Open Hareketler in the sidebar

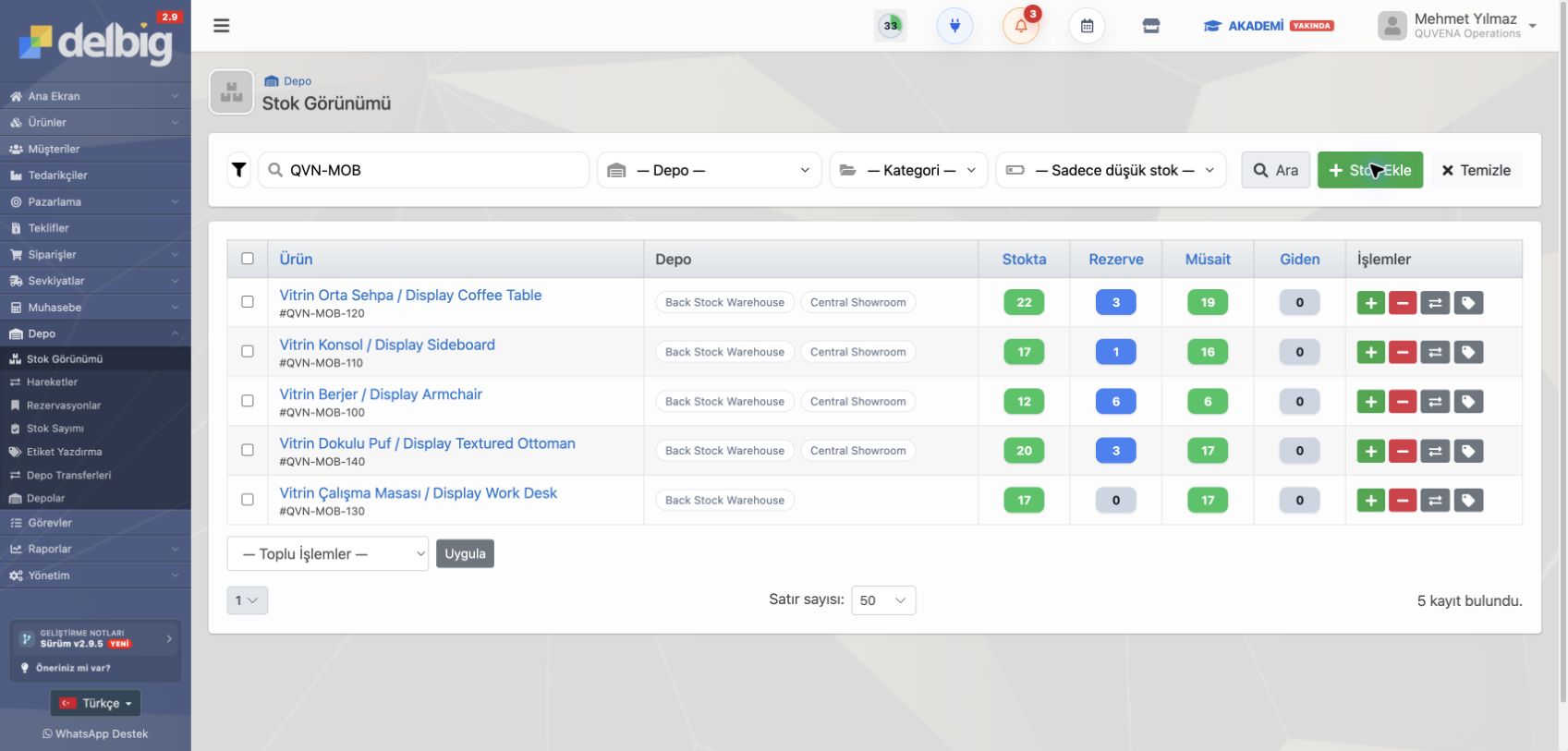[x=52, y=382]
